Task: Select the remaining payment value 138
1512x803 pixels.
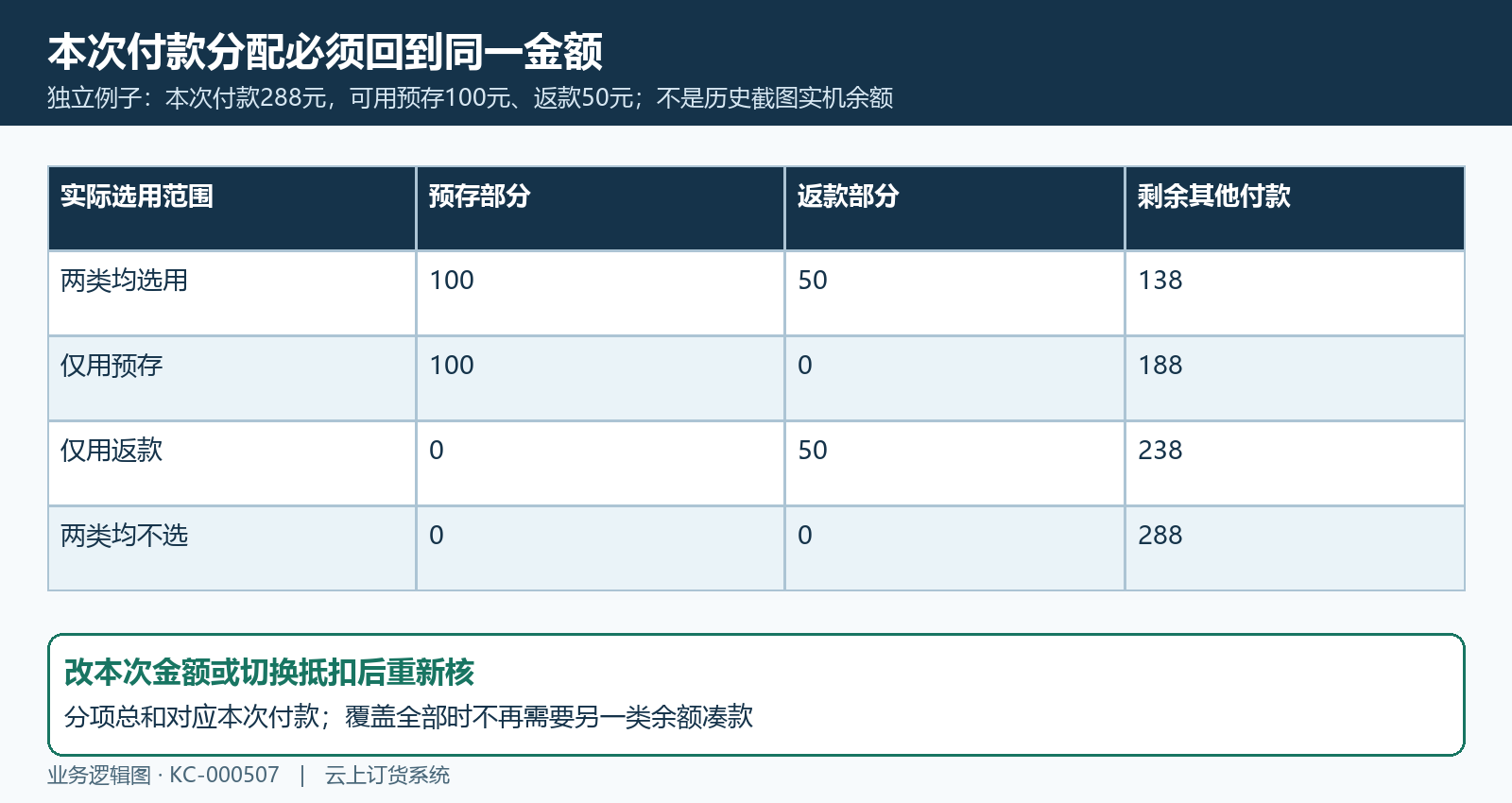Action: [x=1160, y=281]
